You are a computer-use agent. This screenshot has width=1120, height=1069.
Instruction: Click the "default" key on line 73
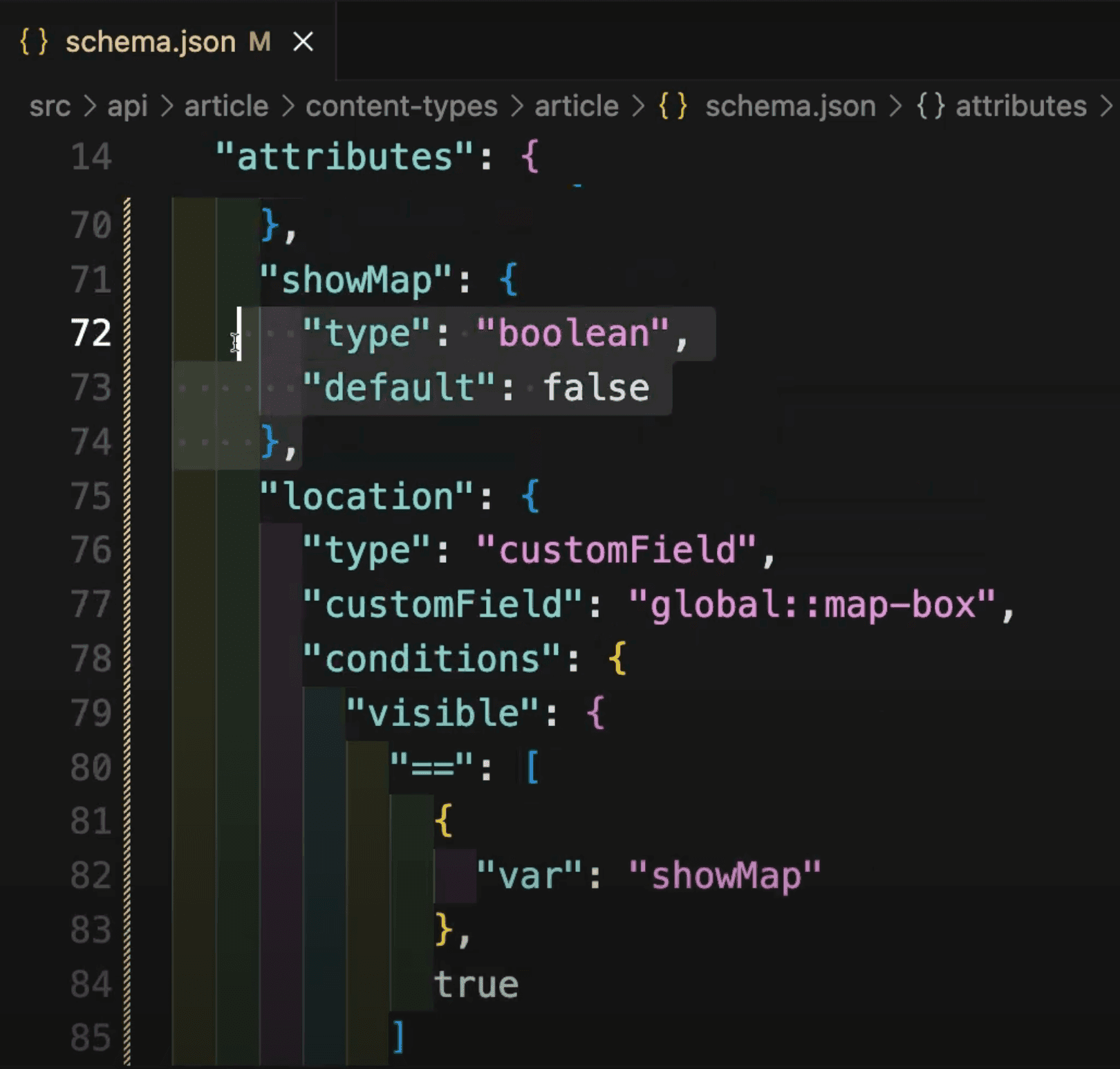(x=400, y=387)
